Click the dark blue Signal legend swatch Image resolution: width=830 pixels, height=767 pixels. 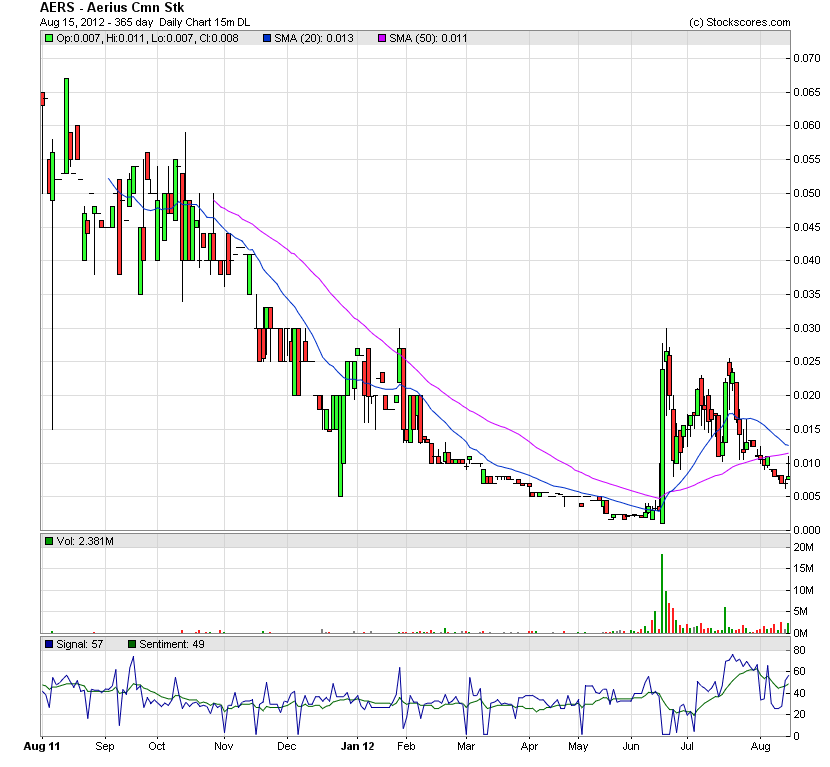click(x=49, y=644)
